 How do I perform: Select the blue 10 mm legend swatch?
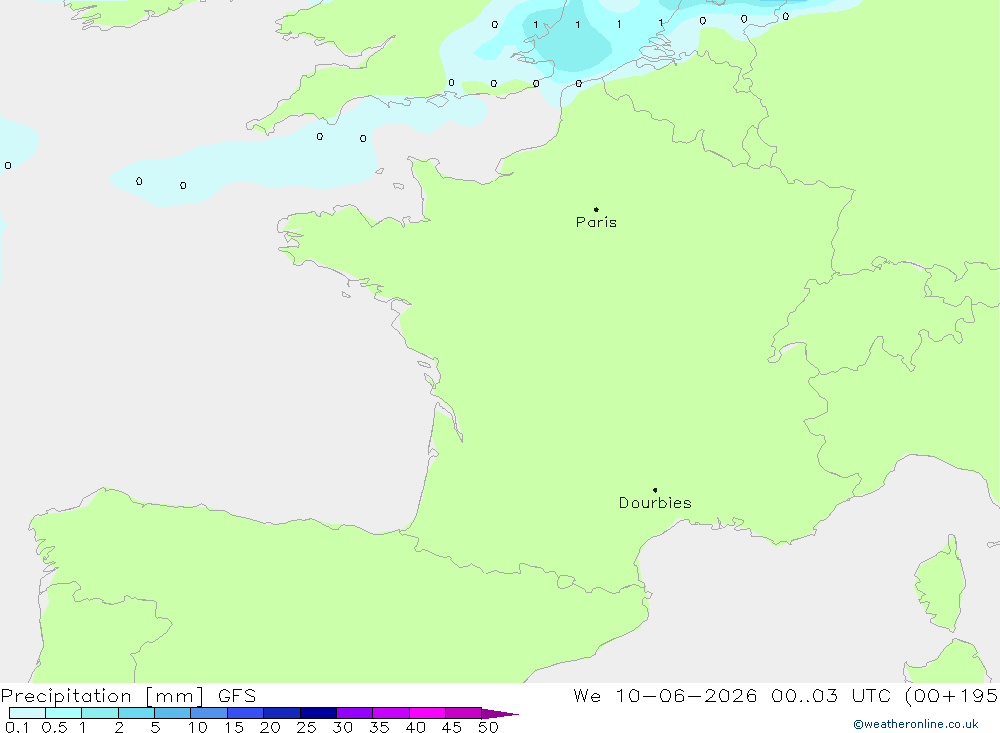click(209, 713)
